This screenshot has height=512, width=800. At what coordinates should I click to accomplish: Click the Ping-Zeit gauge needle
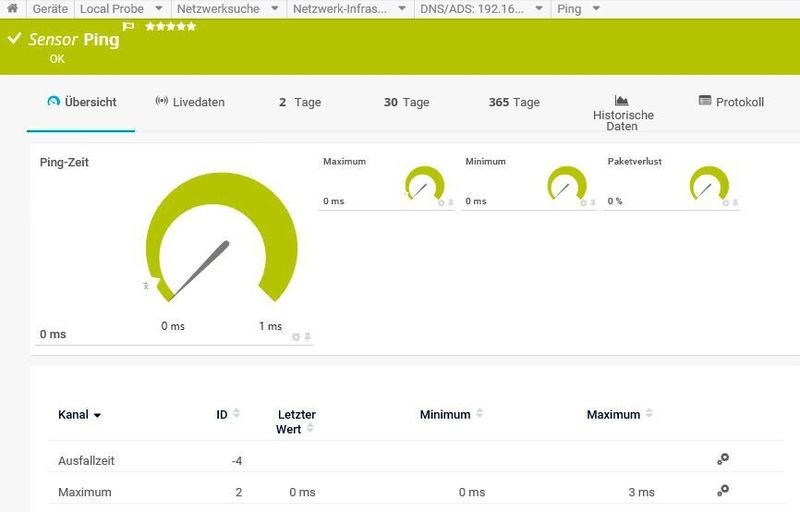click(200, 269)
